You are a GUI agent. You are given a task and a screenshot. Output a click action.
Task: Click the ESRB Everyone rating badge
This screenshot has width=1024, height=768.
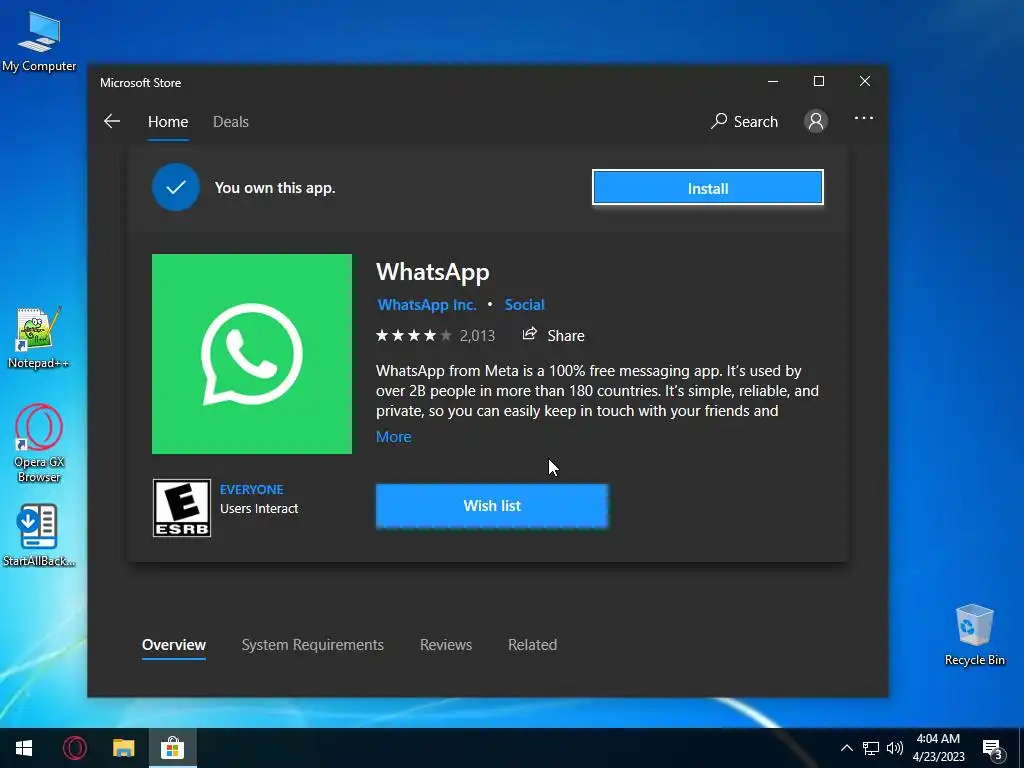coord(182,507)
